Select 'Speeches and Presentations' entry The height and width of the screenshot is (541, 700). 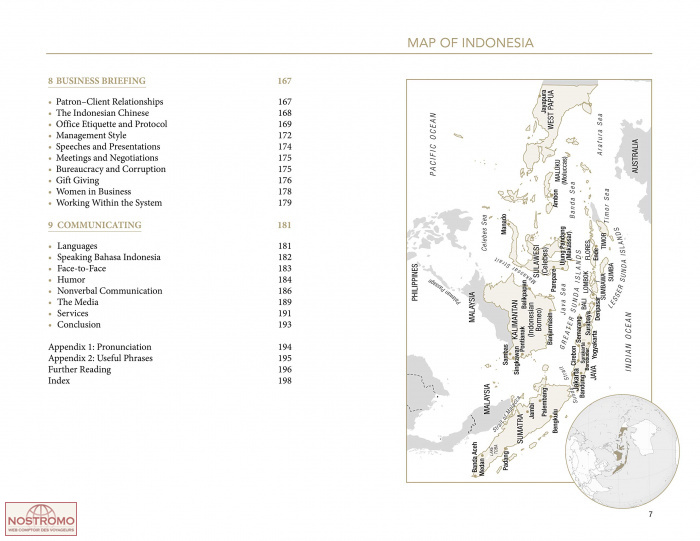[x=108, y=146]
